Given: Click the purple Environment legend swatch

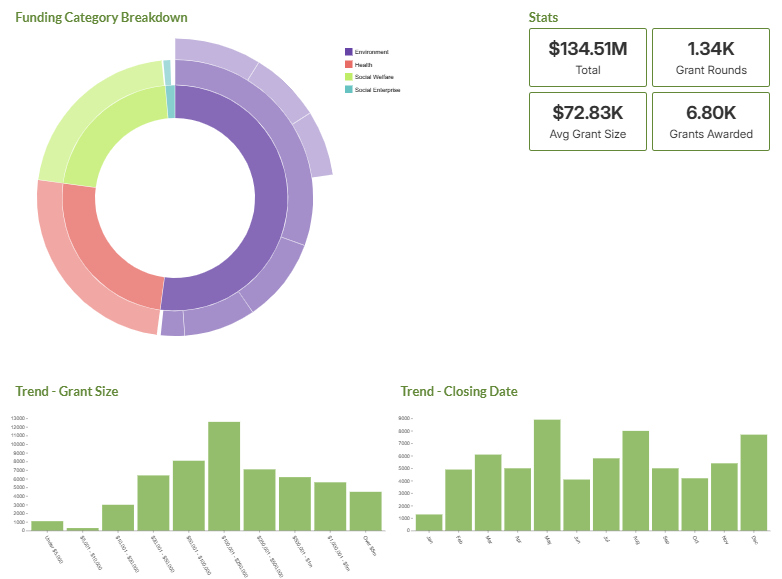Looking at the screenshot, I should (x=348, y=52).
